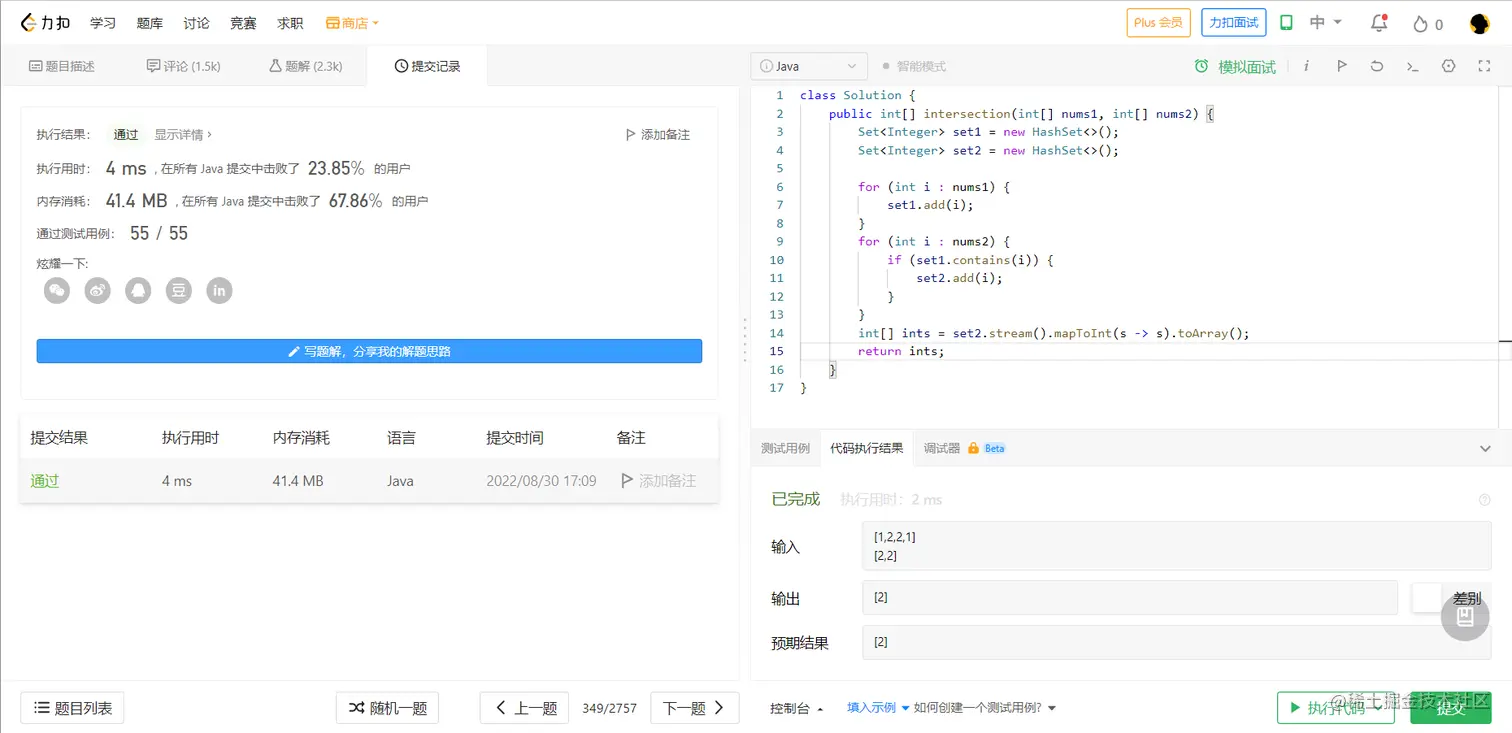Viewport: 1512px width, 733px height.
Task: Open the 通过 submission result link
Action: coord(45,481)
